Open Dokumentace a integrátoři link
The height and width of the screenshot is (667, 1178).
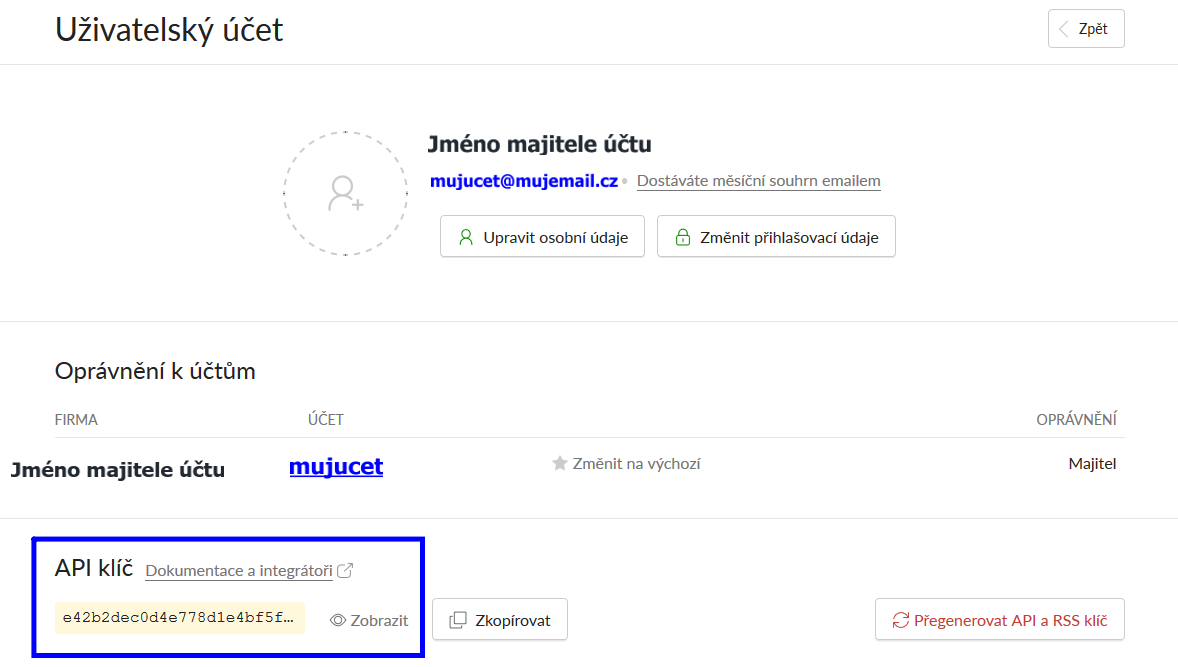[239, 571]
